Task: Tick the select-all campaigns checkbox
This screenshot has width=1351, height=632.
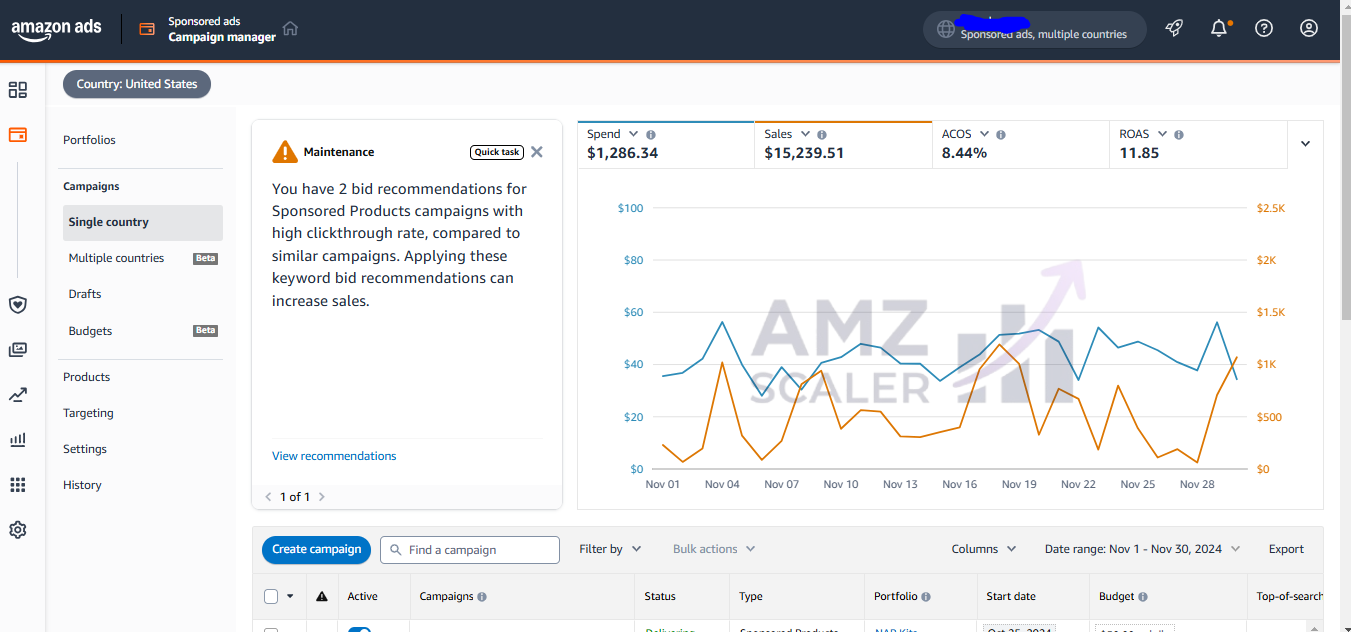Action: (271, 596)
